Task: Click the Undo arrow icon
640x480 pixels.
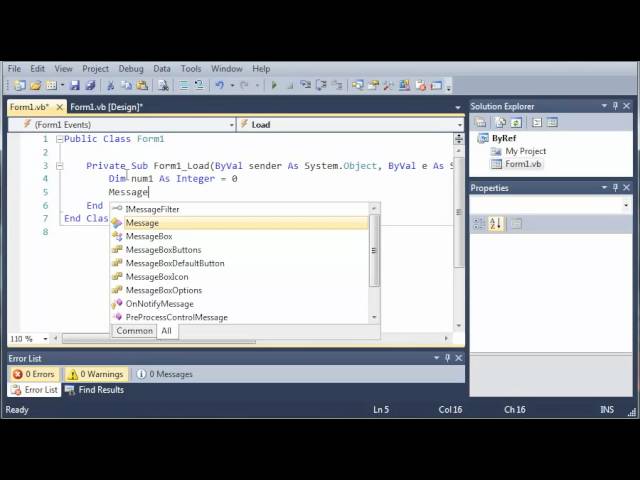Action: coord(220,85)
